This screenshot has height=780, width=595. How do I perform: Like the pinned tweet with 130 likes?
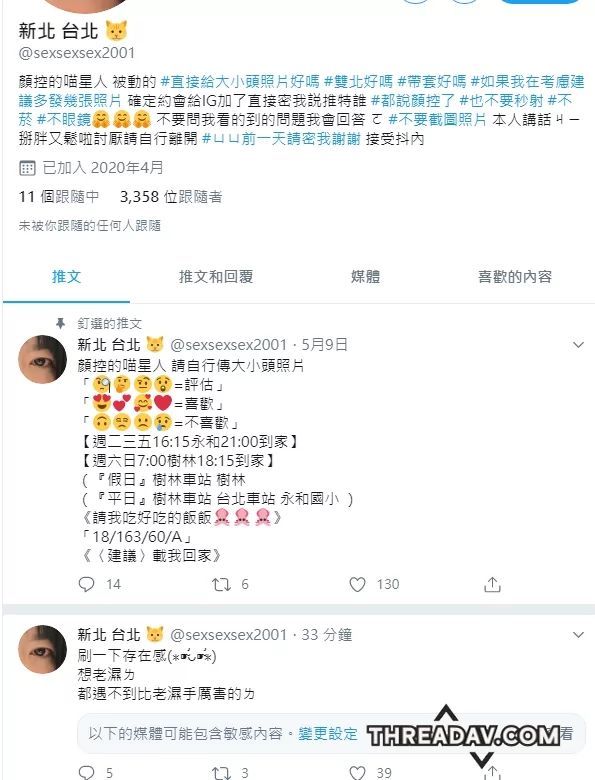point(357,584)
